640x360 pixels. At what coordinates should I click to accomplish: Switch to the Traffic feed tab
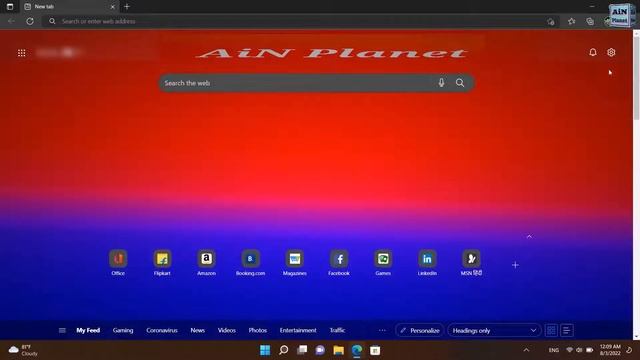coord(337,330)
